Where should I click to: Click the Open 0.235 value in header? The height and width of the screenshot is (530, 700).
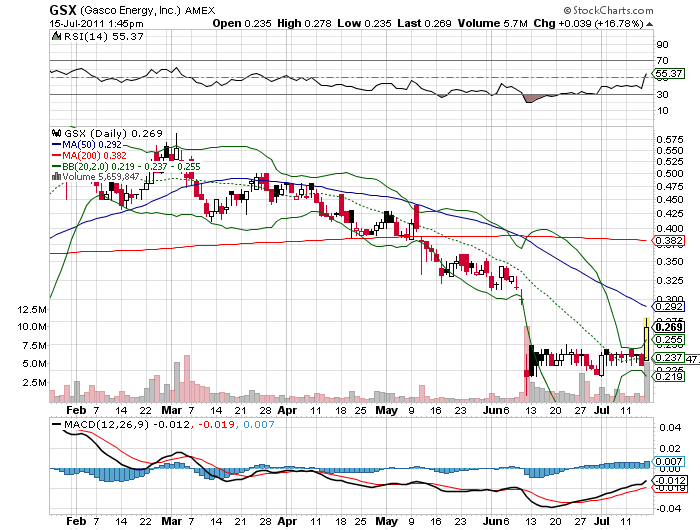pyautogui.click(x=242, y=23)
